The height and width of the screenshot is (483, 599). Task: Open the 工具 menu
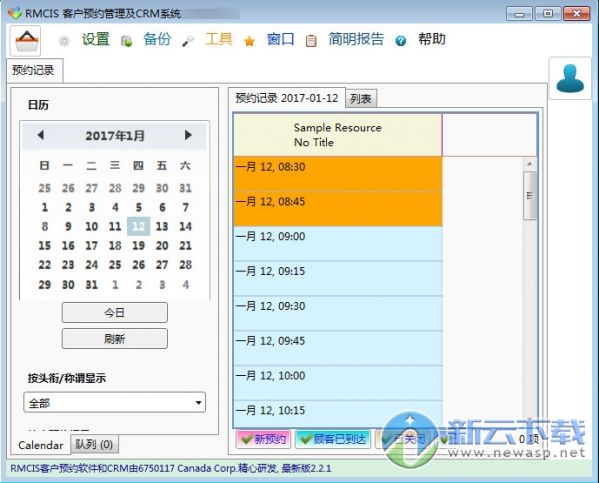point(219,39)
